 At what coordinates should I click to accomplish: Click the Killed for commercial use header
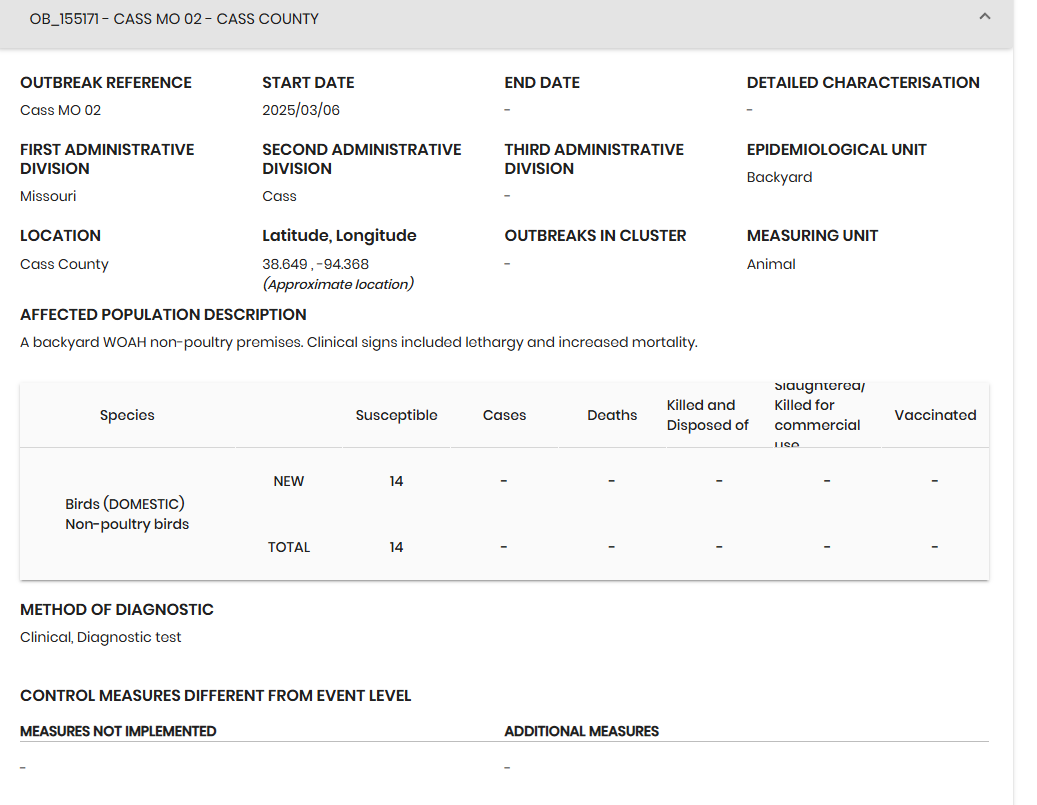817,415
